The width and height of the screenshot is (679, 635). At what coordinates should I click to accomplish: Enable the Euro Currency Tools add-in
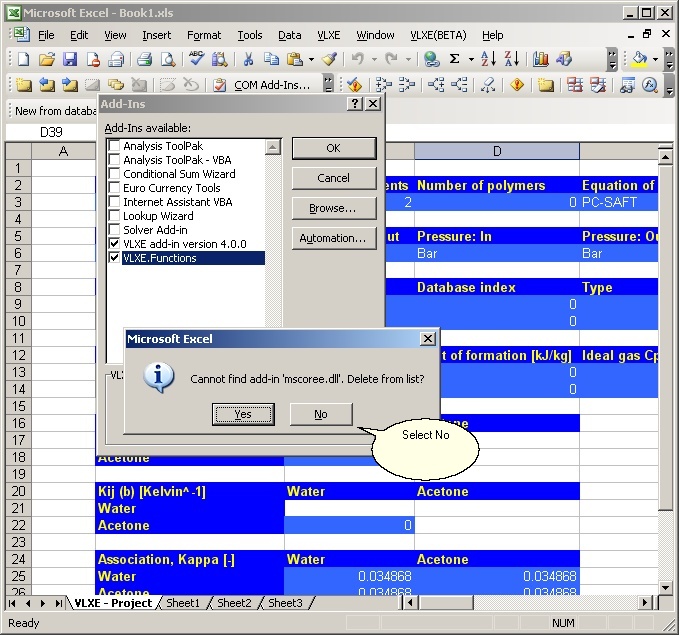[x=114, y=188]
